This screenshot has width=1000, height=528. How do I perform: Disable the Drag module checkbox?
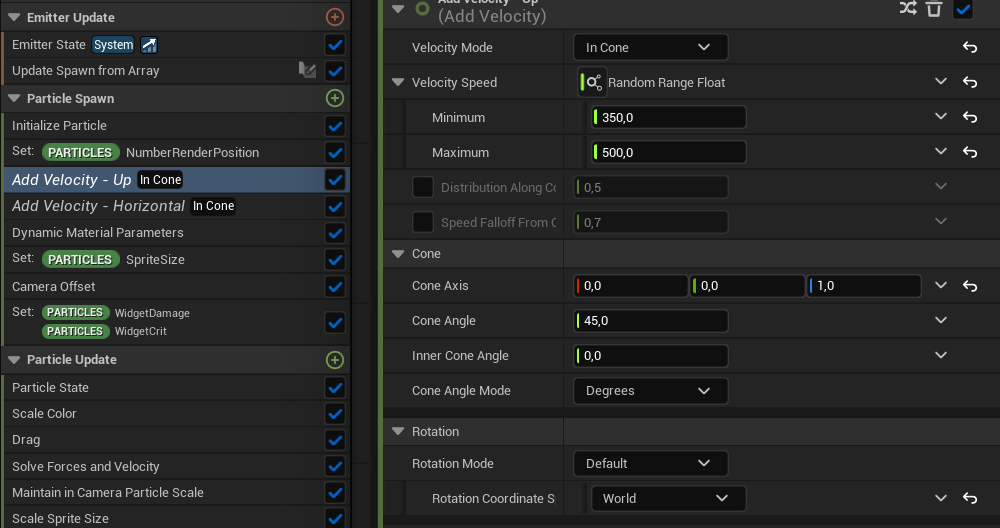coord(335,440)
